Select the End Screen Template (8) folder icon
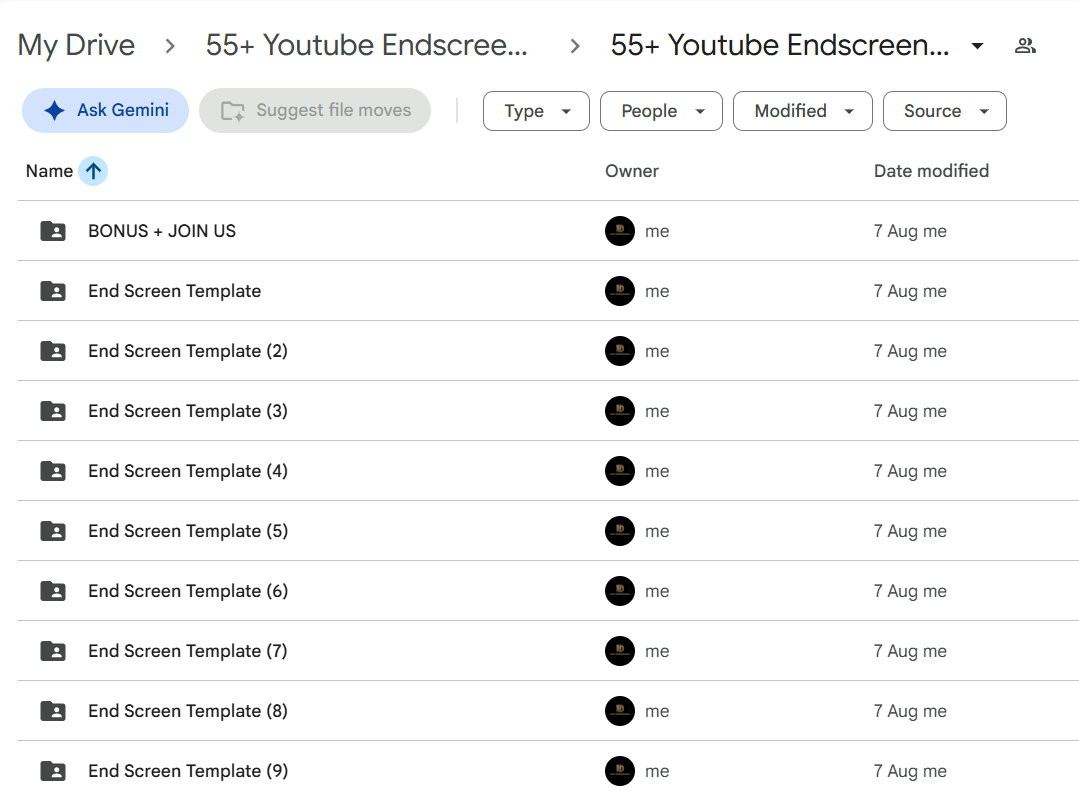This screenshot has height=800, width=1079. click(53, 711)
